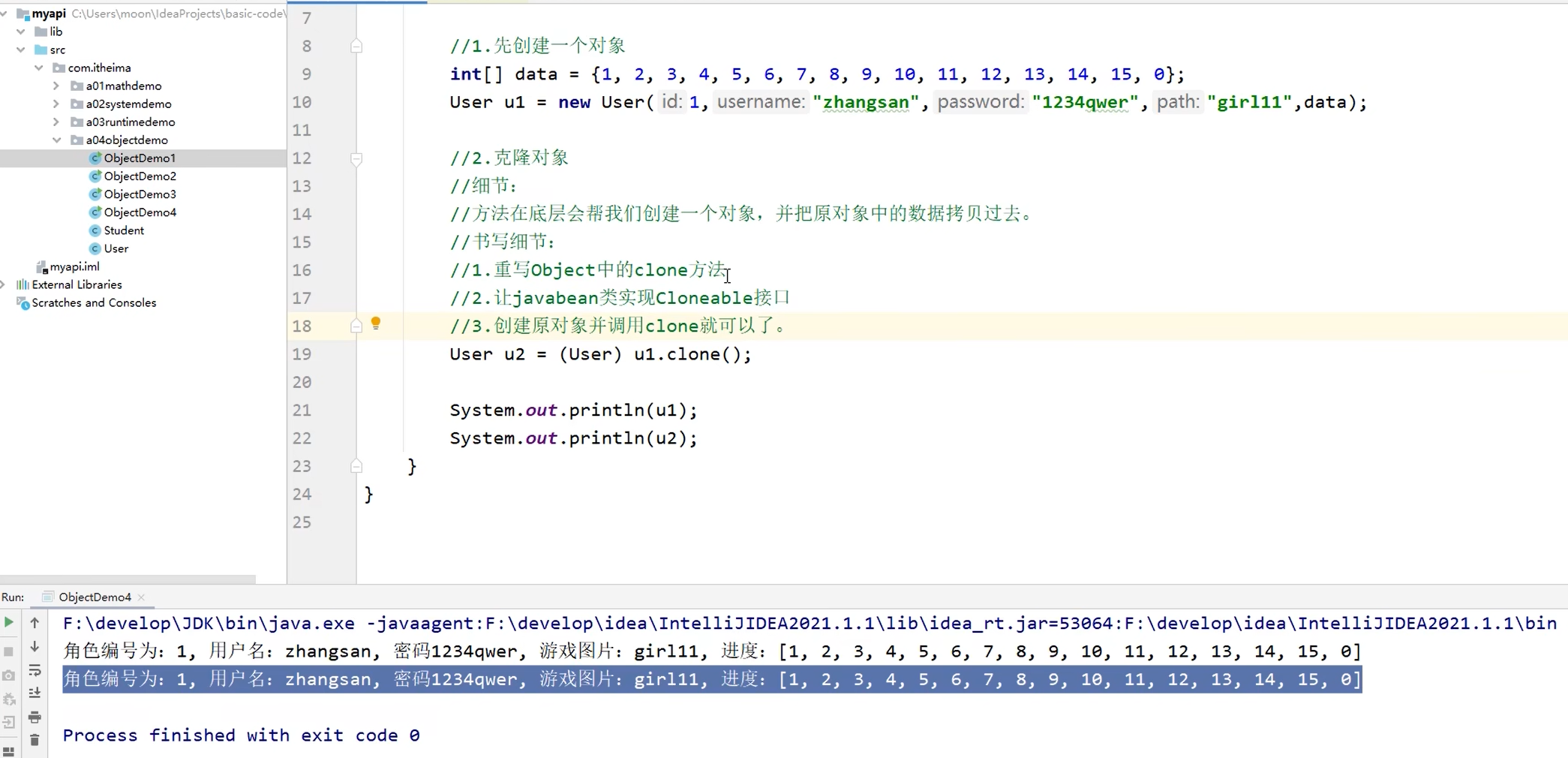This screenshot has width=1568, height=758.
Task: Take thread dump with the camera icon
Action: 9,675
